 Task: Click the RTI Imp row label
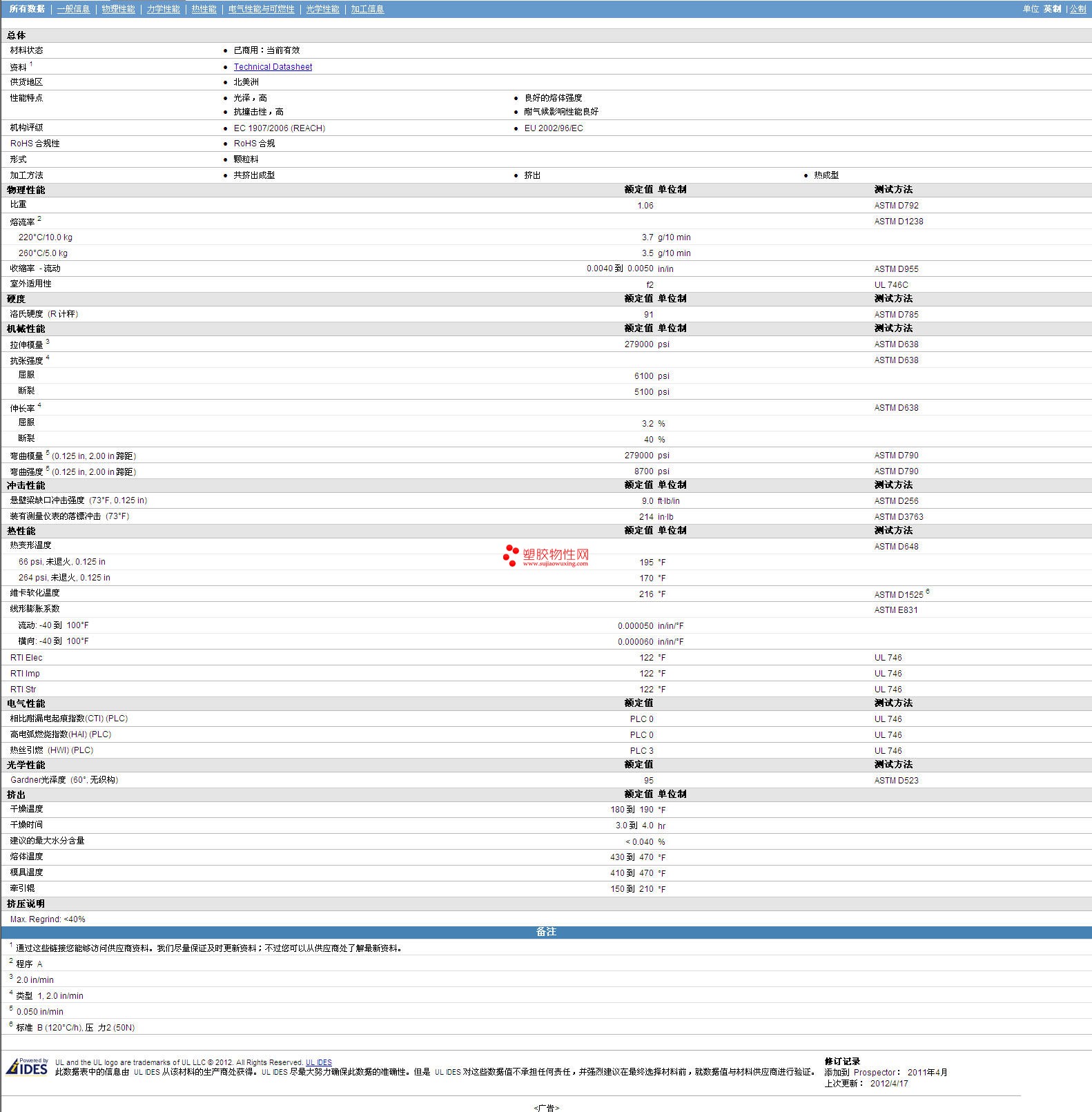[x=25, y=674]
